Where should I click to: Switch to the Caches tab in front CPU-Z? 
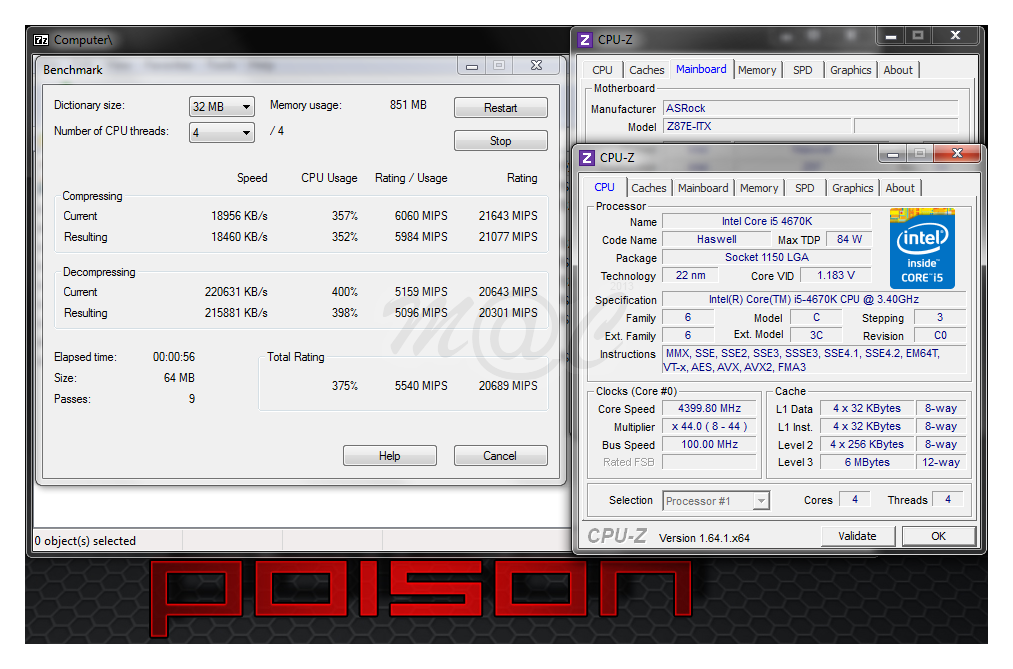click(x=648, y=188)
